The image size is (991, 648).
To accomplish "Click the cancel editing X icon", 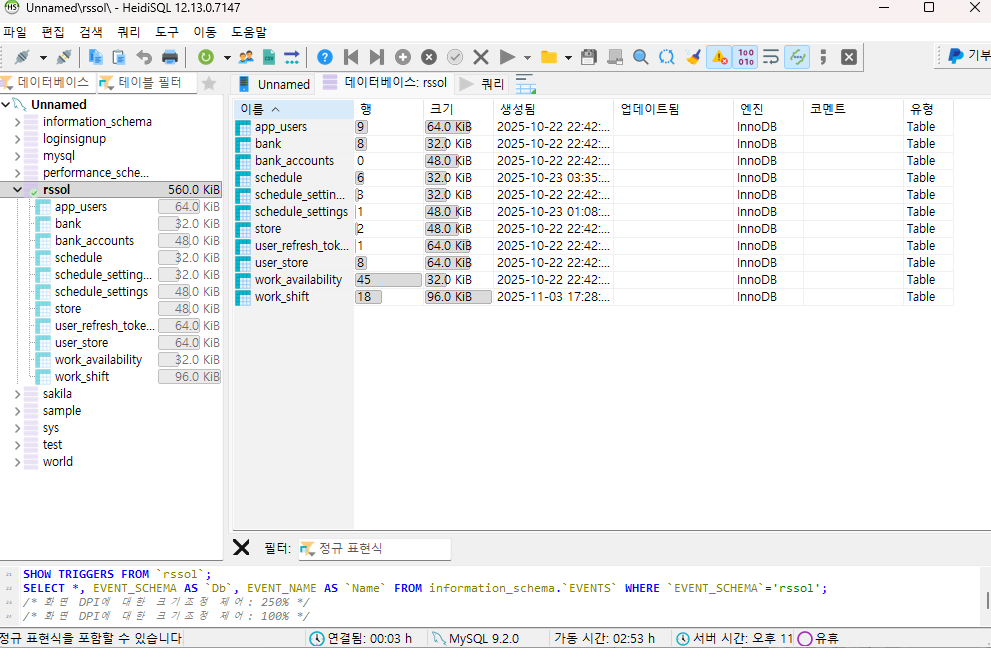I will (x=481, y=57).
